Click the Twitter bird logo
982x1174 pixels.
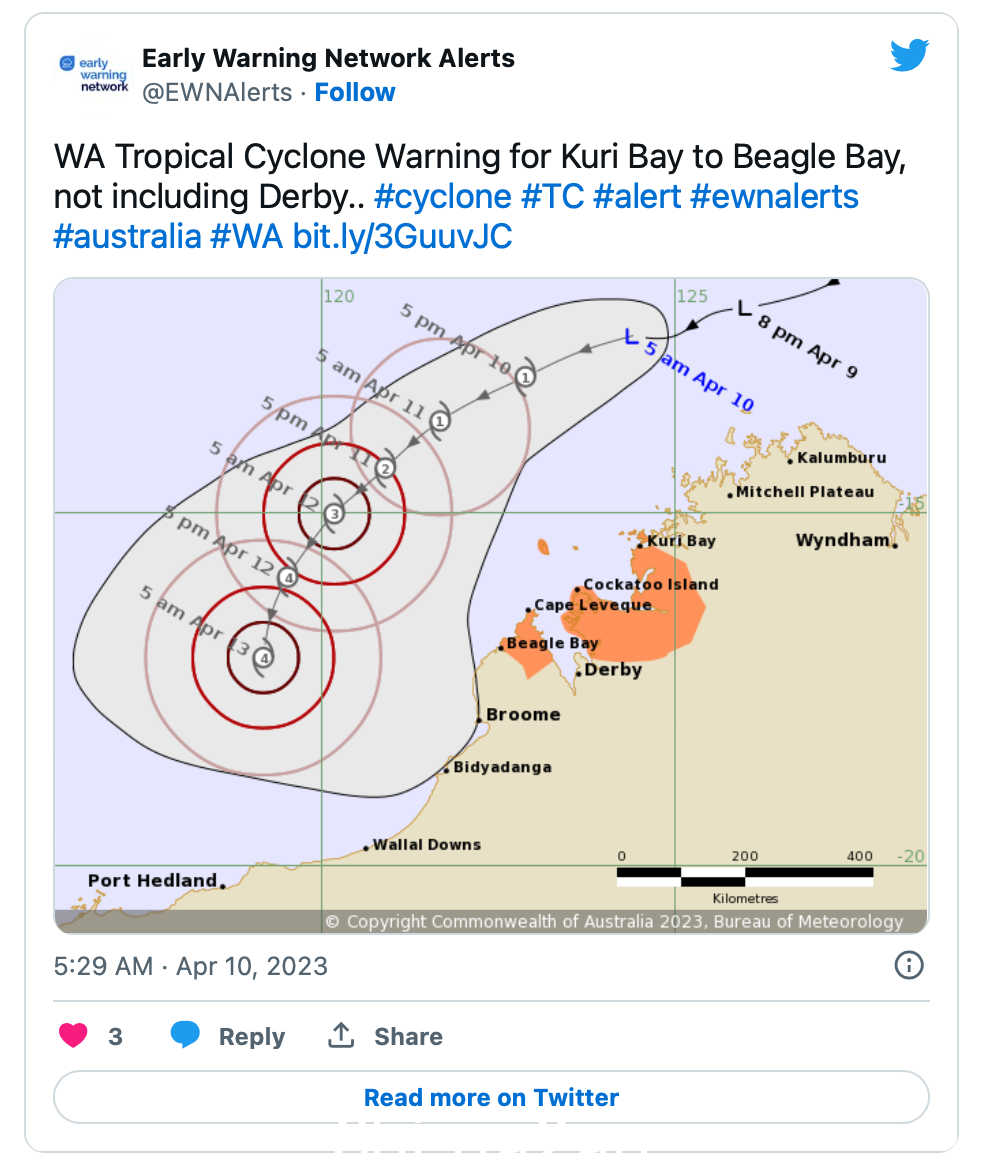click(909, 55)
